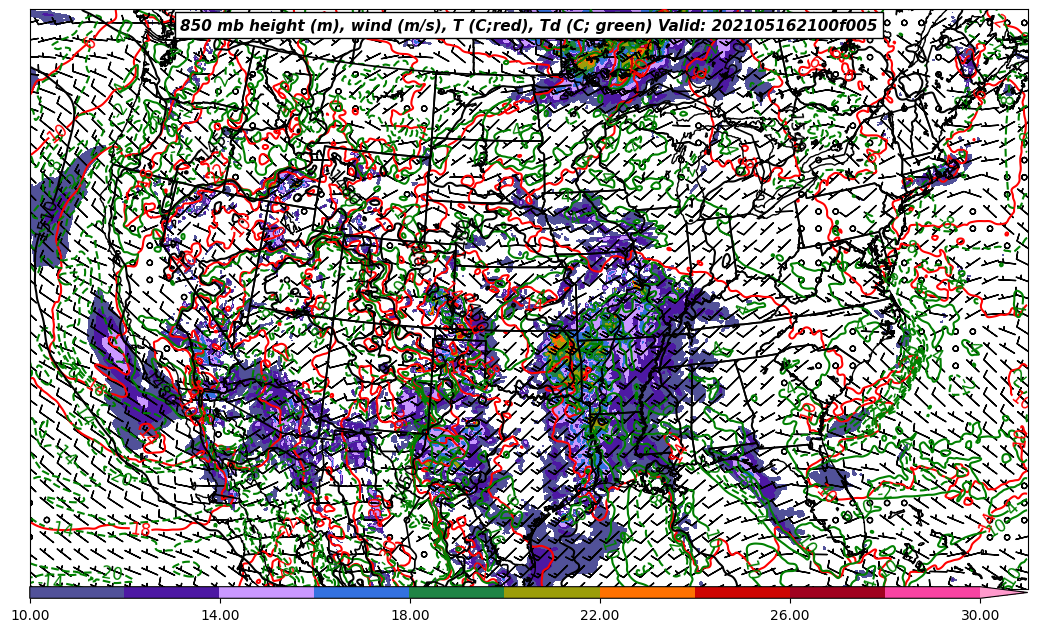Viewport: 1037px width, 632px height.
Task: Pick the lavender 14–16 colorbar segment
Action: pyautogui.click(x=267, y=592)
